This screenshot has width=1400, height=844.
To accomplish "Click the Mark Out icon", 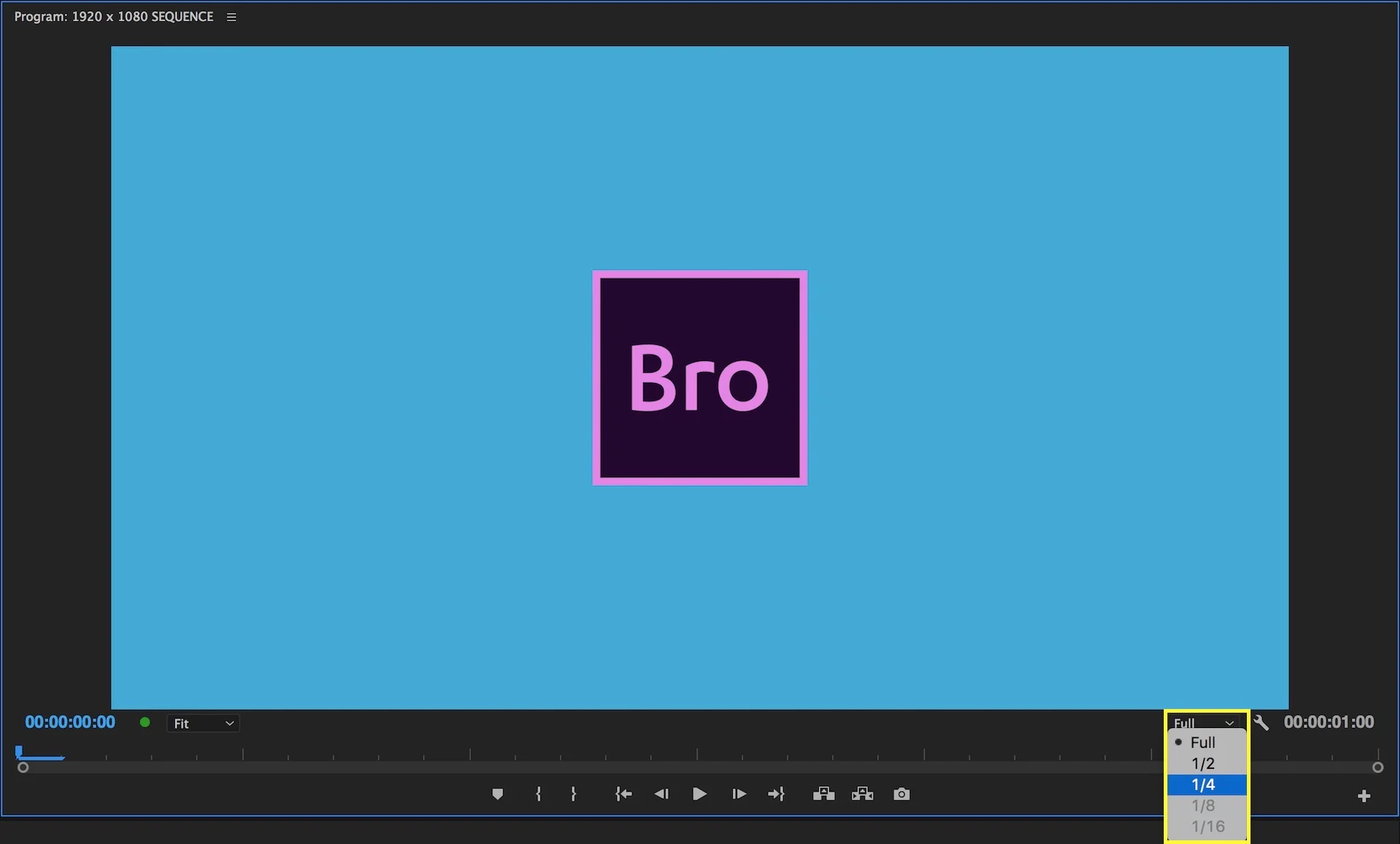I will pyautogui.click(x=574, y=794).
